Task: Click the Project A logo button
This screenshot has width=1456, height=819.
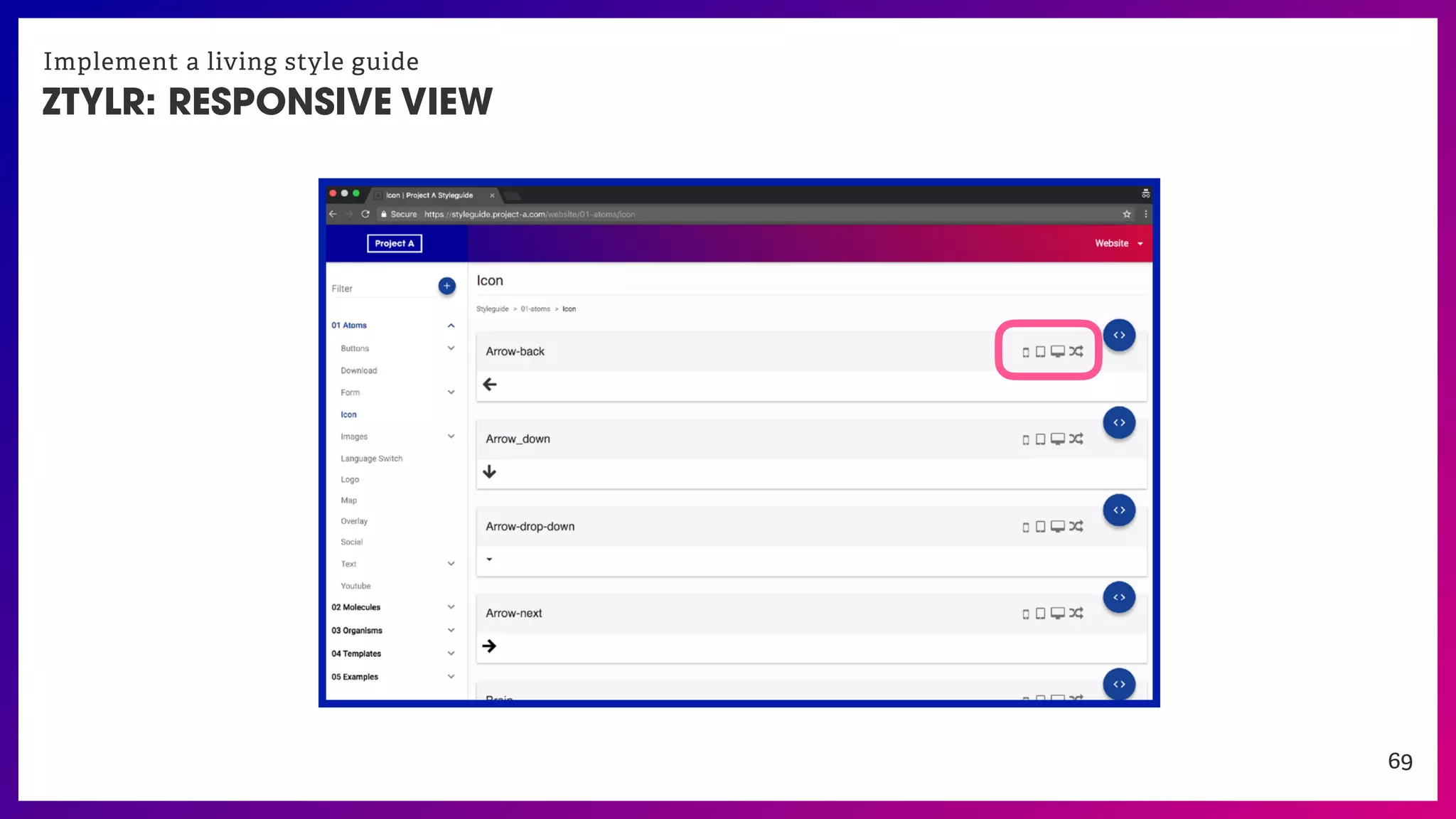Action: pyautogui.click(x=395, y=243)
